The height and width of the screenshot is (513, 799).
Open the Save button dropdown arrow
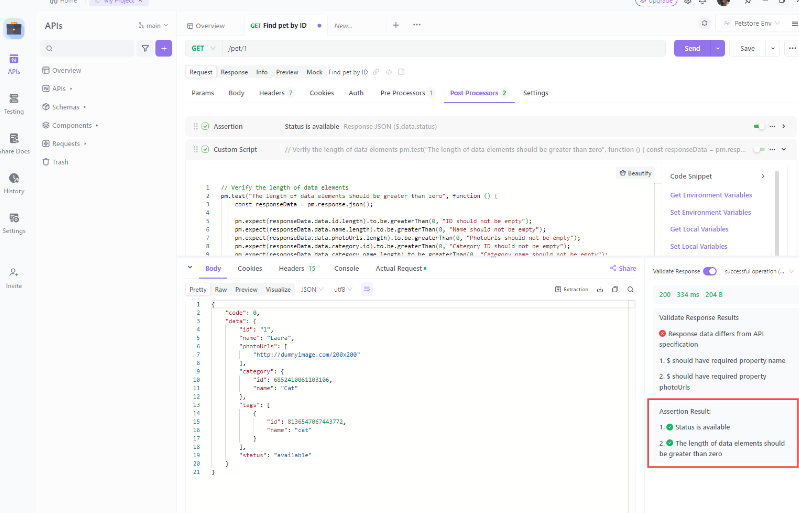point(773,48)
